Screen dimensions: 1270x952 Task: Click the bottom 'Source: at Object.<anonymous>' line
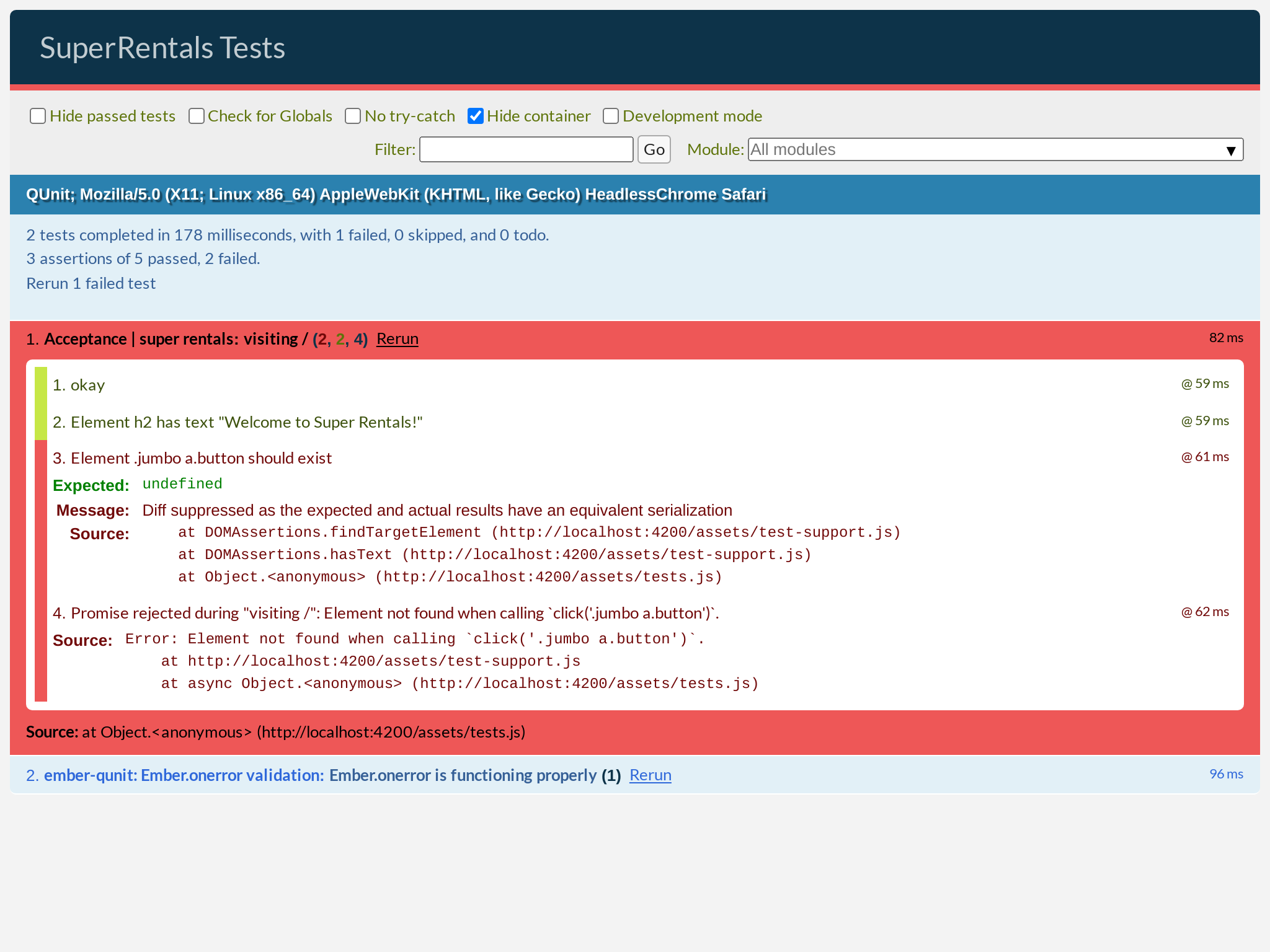point(276,732)
